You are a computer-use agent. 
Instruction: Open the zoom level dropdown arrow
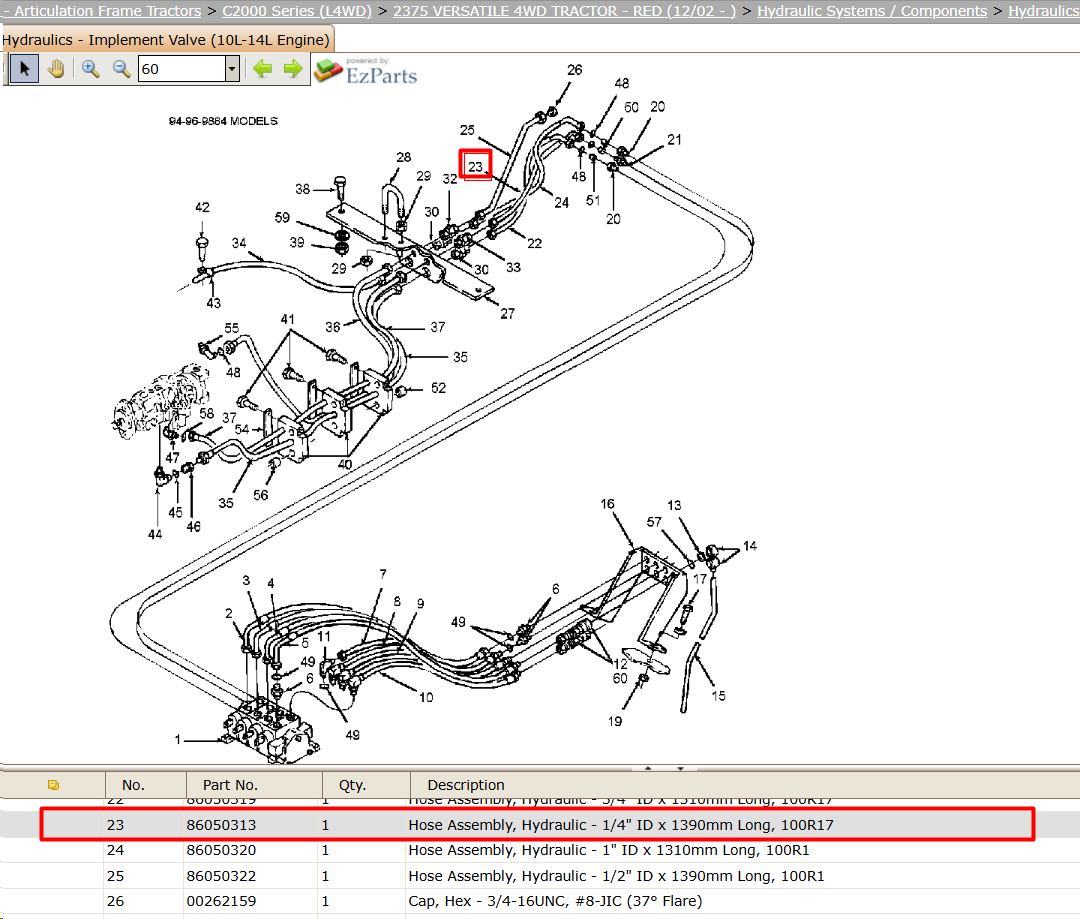point(232,69)
